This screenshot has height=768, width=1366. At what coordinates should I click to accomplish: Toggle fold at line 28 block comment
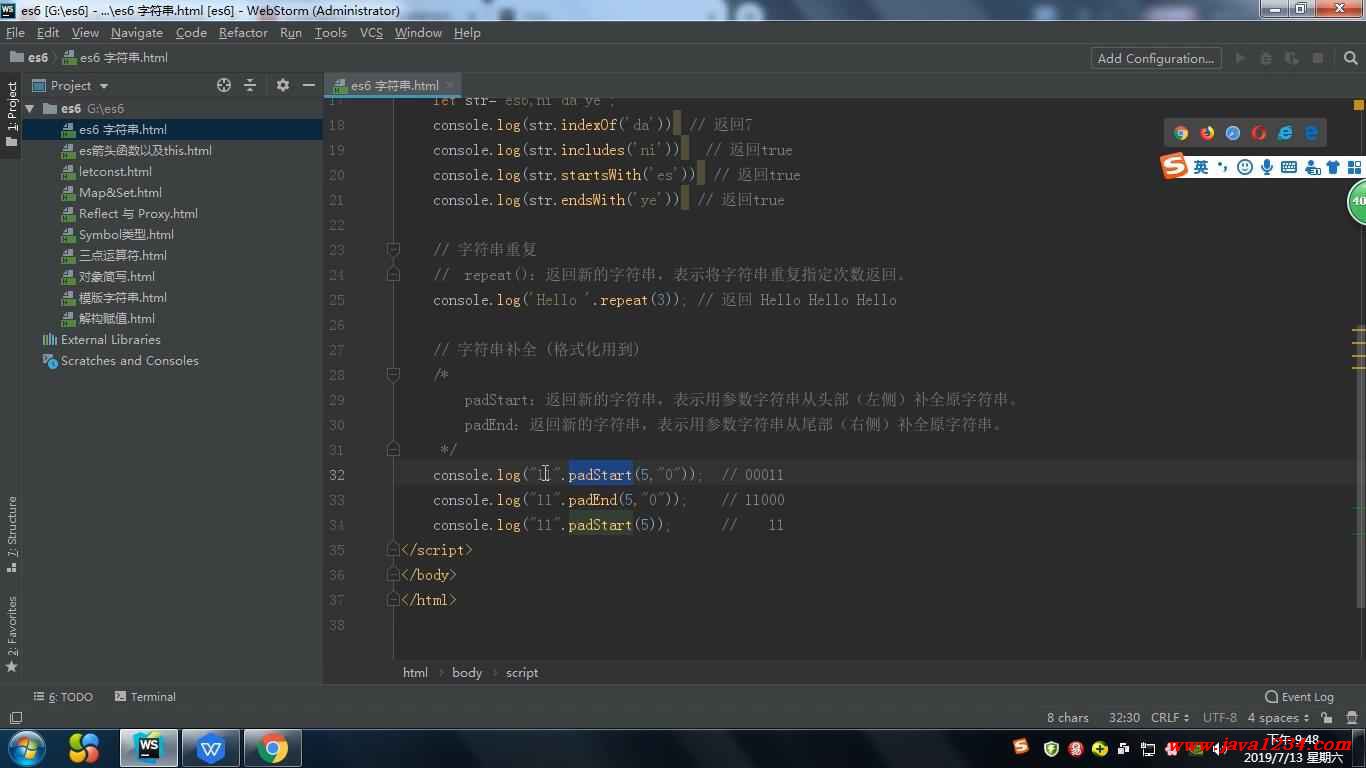[x=393, y=374]
